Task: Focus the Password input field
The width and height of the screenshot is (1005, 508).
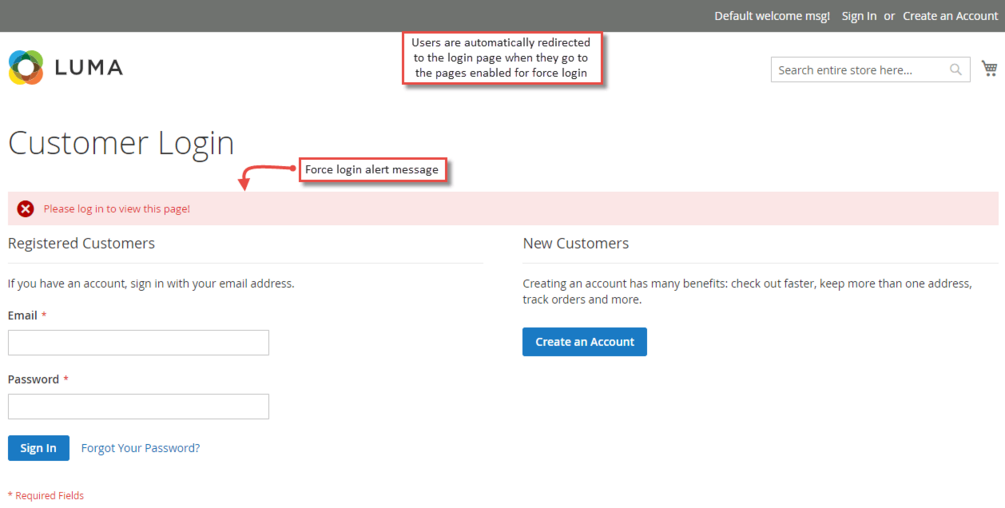Action: (138, 407)
